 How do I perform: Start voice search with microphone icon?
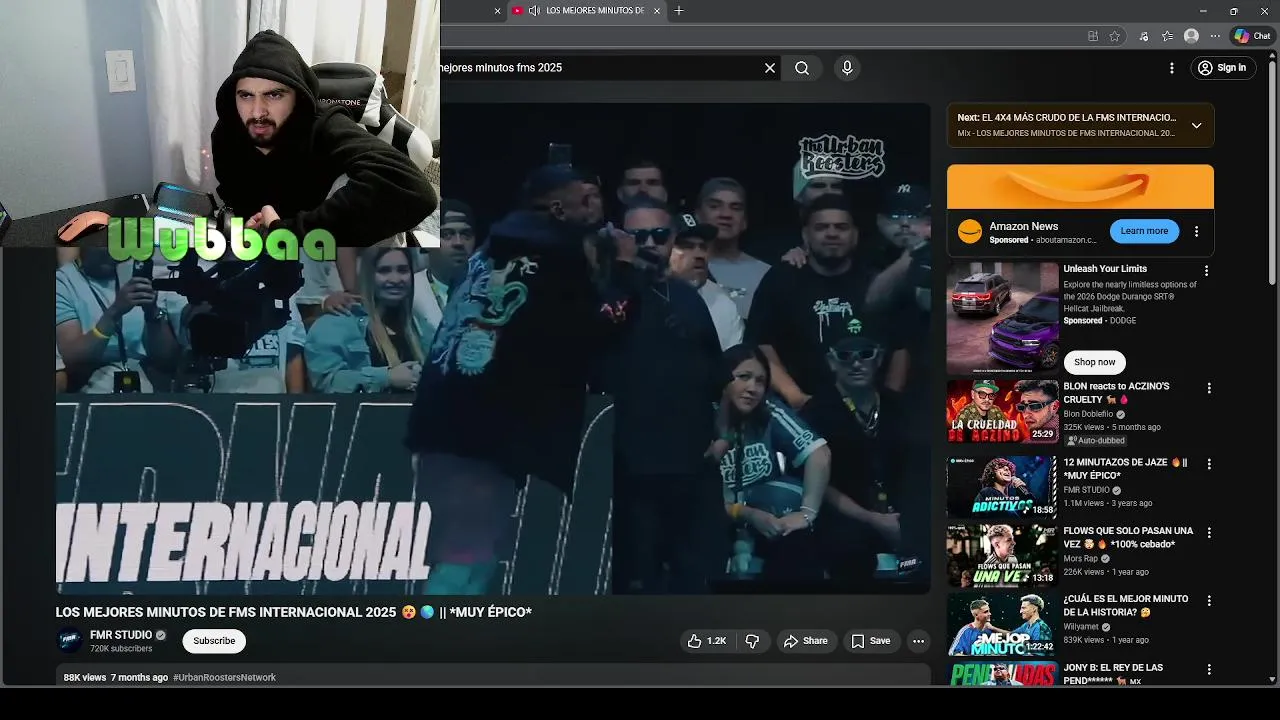click(x=847, y=68)
